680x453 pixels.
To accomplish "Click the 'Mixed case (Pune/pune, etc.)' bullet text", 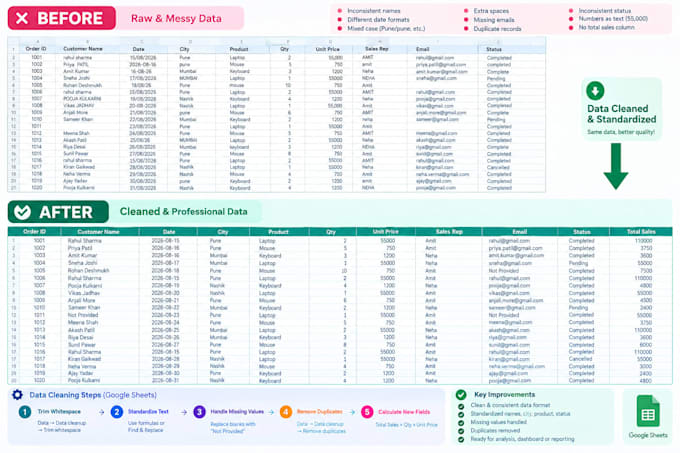I will (386, 29).
